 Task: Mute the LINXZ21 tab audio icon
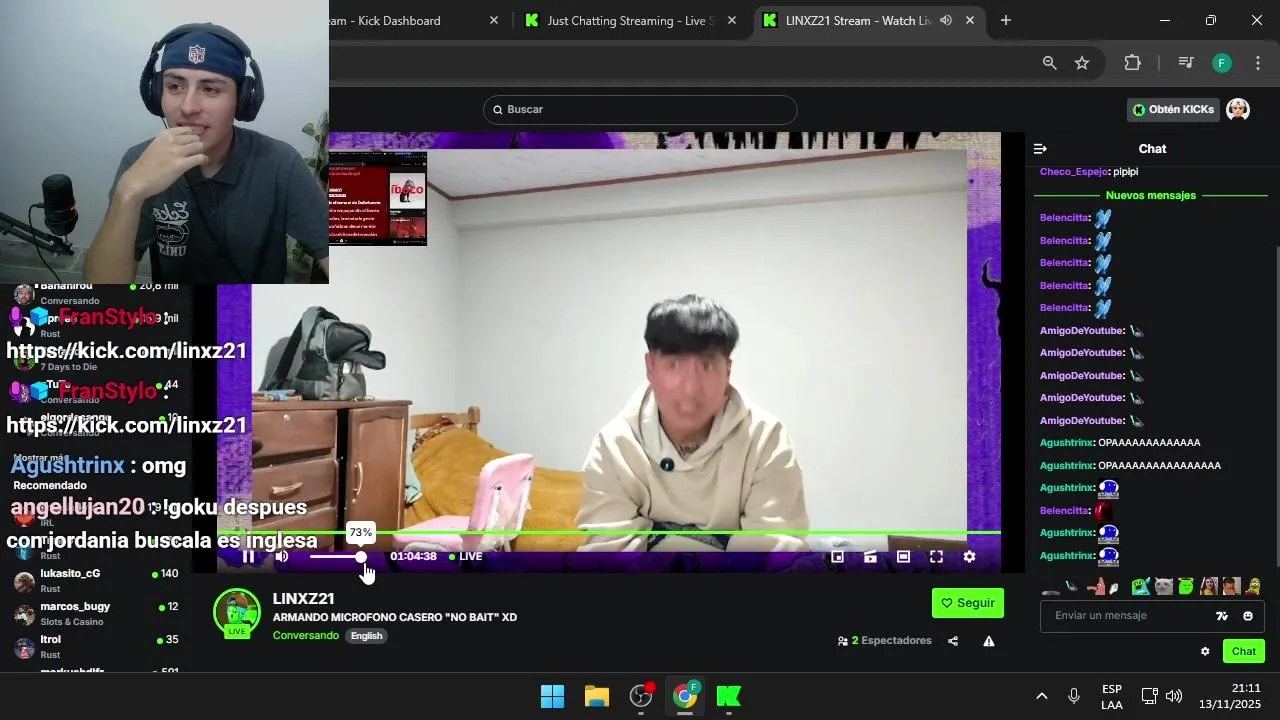(x=946, y=20)
